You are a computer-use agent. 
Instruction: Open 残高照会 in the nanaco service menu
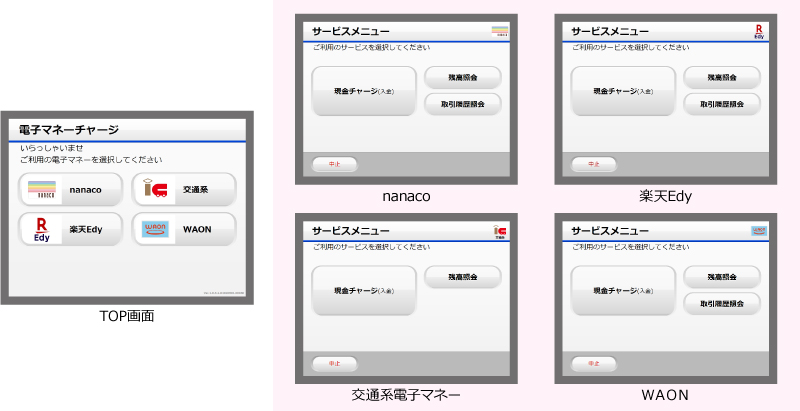tap(463, 78)
